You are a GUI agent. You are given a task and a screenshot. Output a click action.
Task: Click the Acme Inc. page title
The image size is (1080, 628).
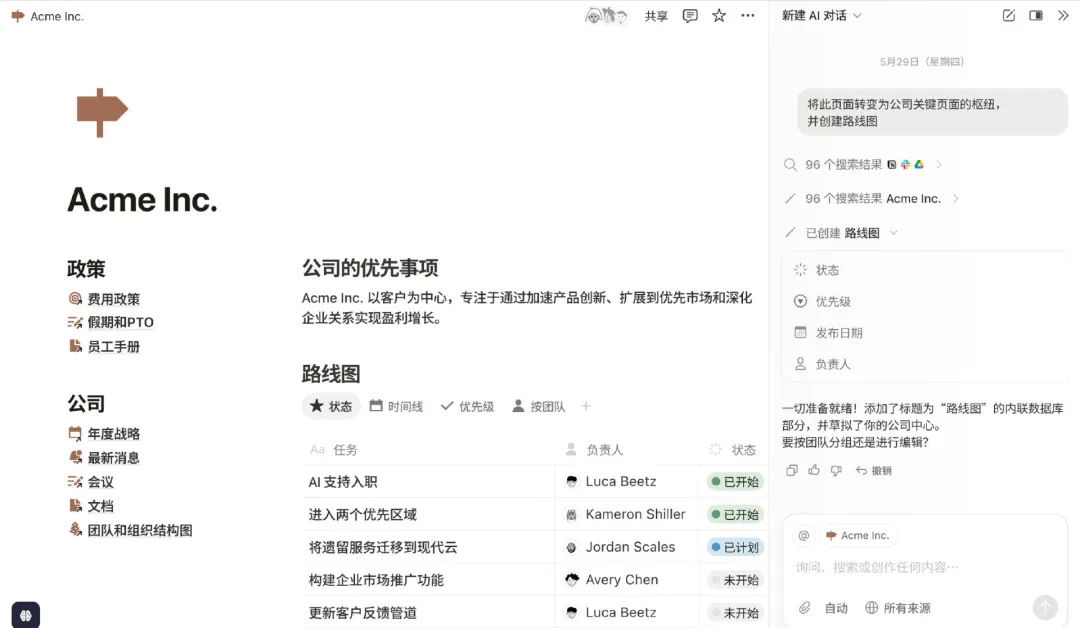click(x=142, y=200)
